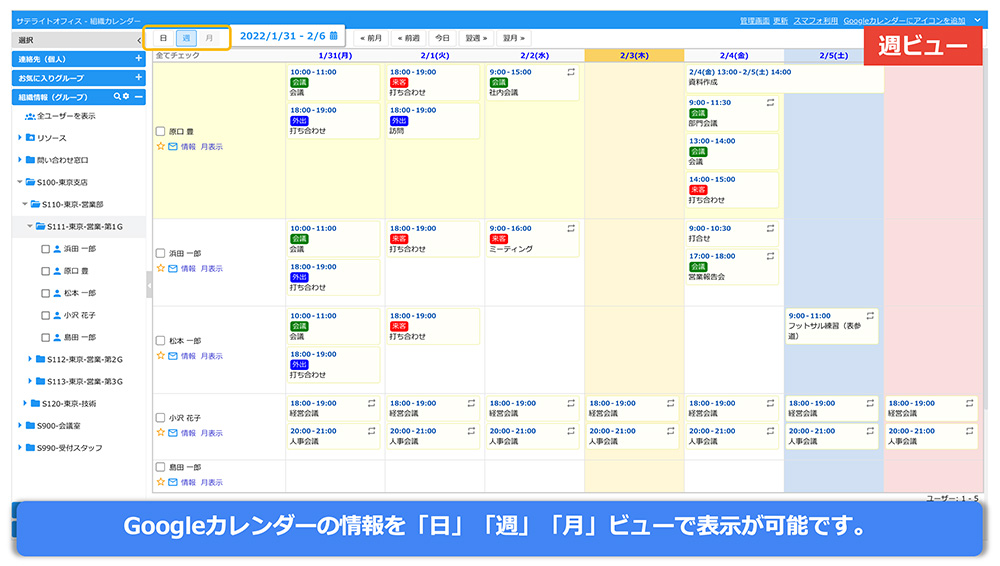Image resolution: width=1000 pixels, height=566 pixels.
Task: Star 松本 一郎 as favorite
Action: [161, 356]
